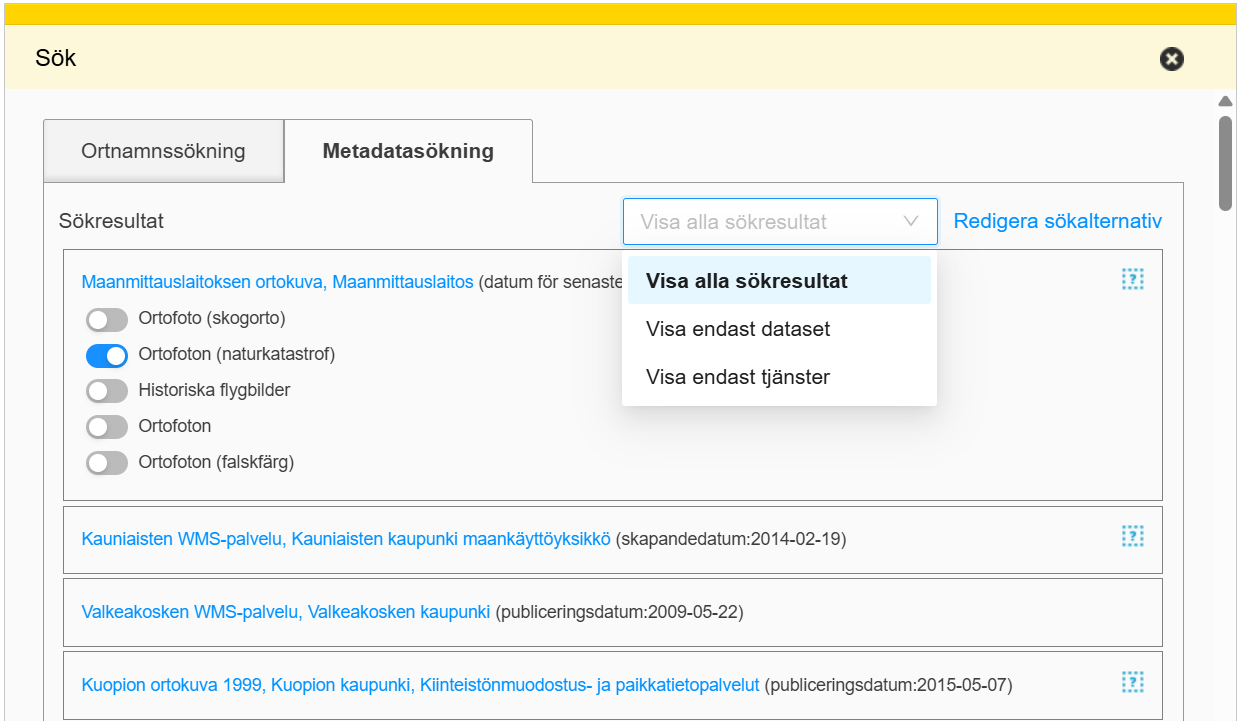The width and height of the screenshot is (1240, 721).
Task: Click the Historiska flygbilder label text
Action: [215, 390]
